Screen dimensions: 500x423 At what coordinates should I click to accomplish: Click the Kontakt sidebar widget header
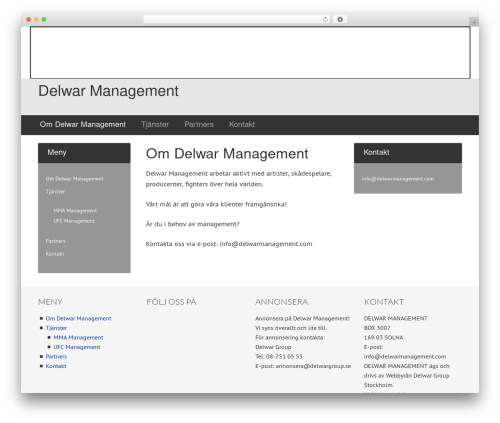click(x=408, y=153)
